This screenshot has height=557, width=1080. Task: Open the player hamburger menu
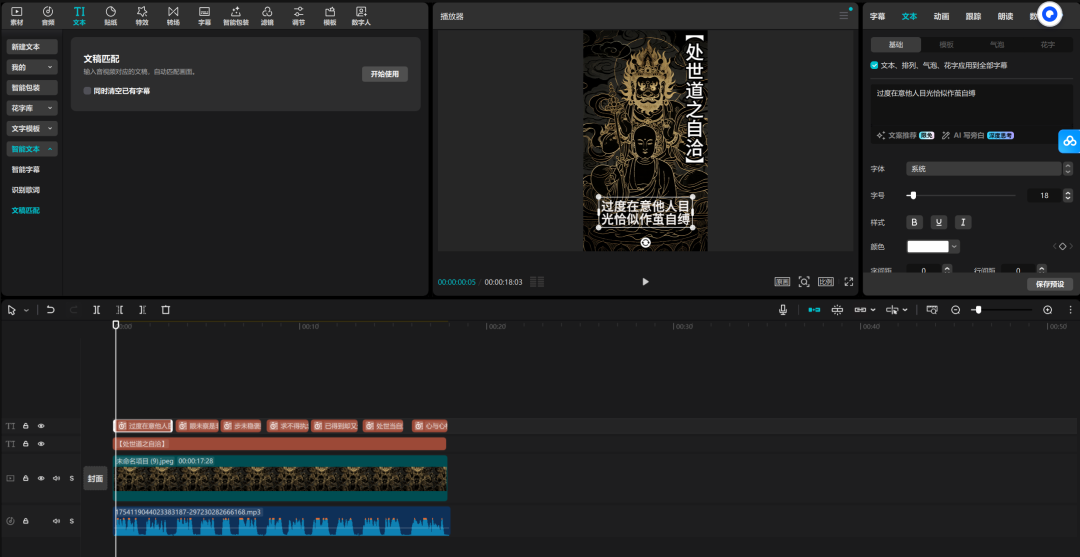click(844, 15)
